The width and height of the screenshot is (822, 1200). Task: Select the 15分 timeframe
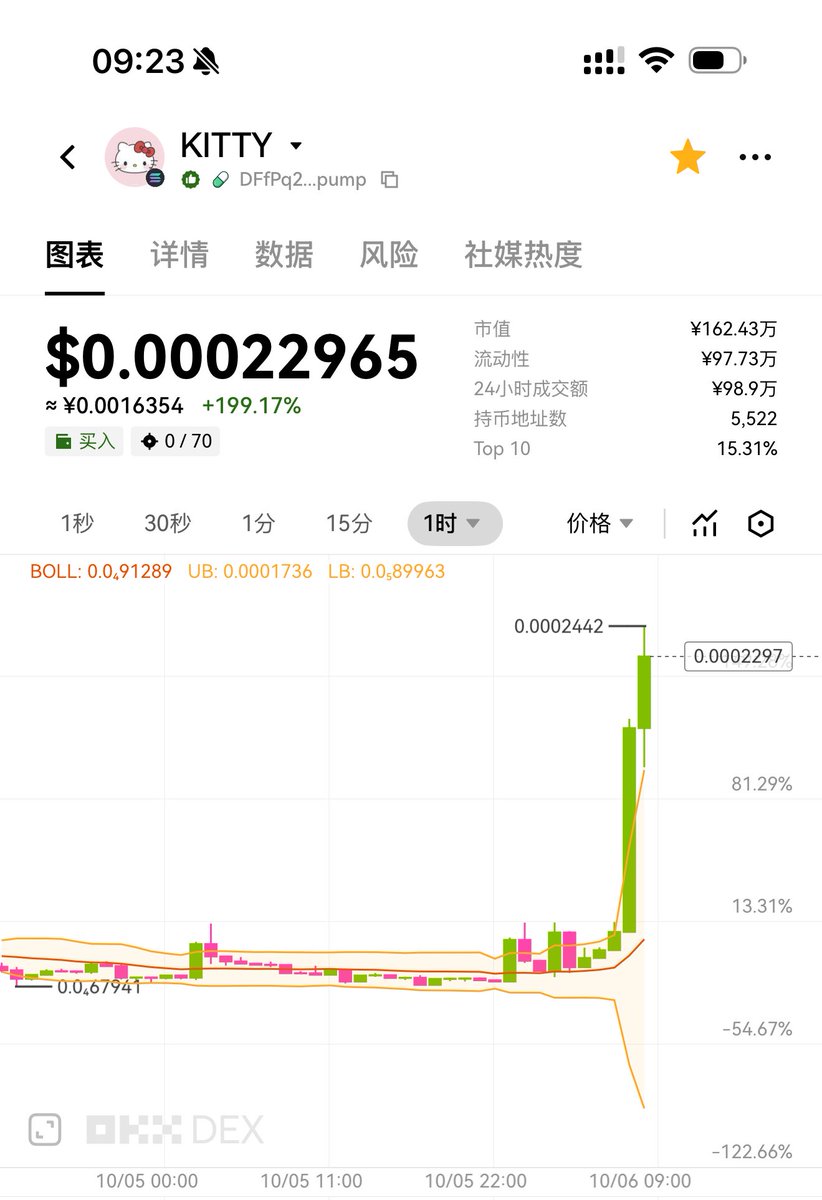click(349, 523)
